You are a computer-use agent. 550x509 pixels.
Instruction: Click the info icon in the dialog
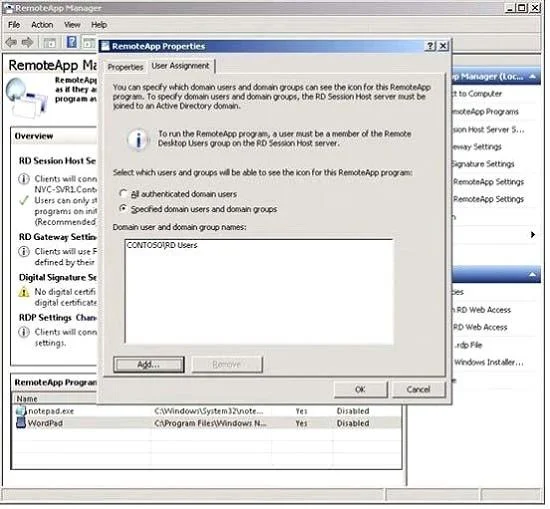click(x=138, y=139)
